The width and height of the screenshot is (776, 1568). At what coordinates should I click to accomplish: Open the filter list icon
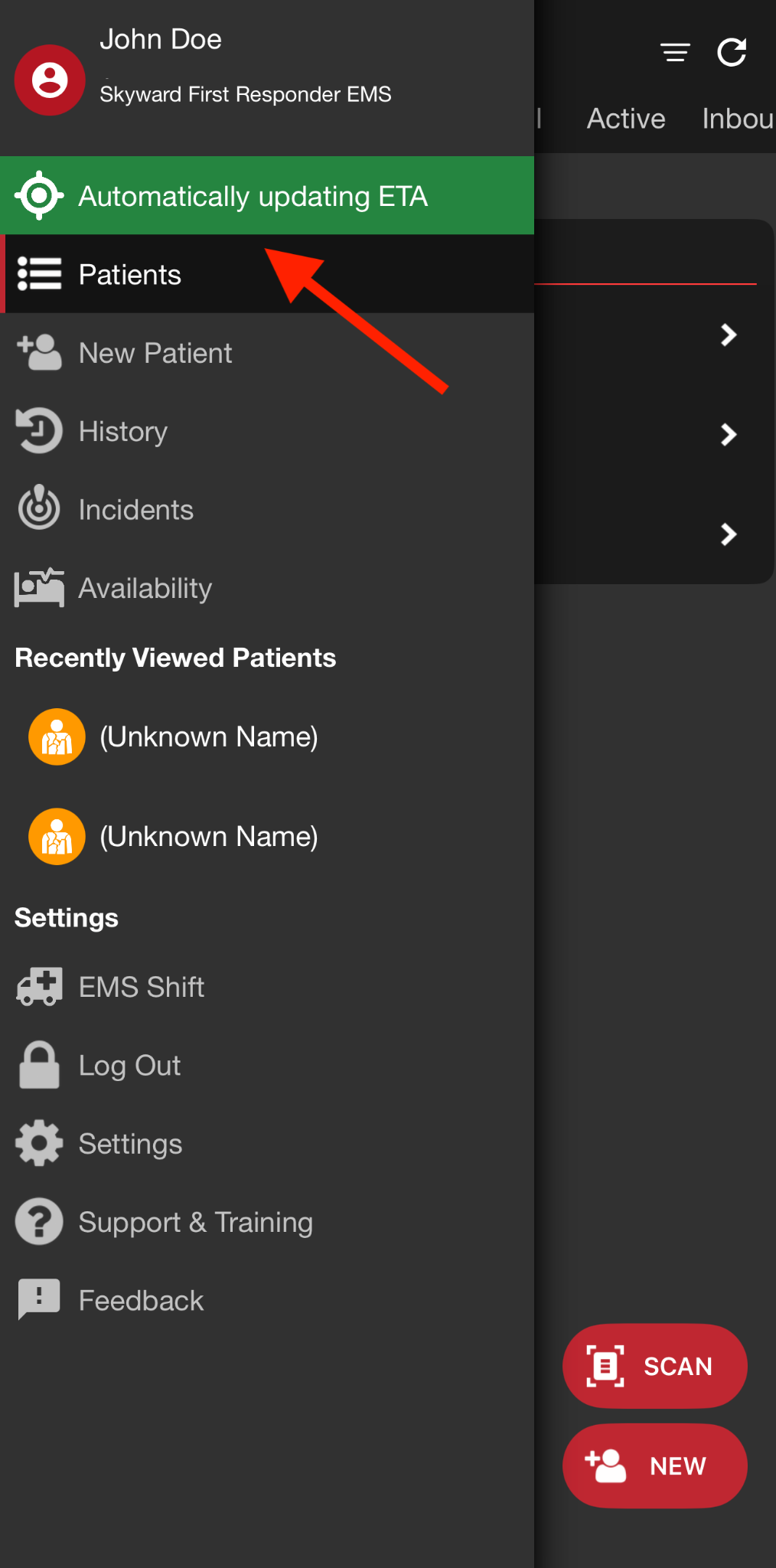coord(675,53)
